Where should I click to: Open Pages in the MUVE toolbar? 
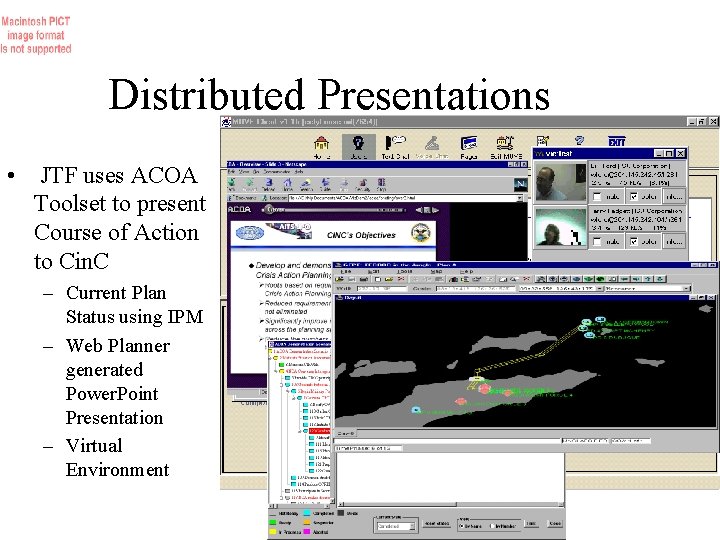point(469,146)
